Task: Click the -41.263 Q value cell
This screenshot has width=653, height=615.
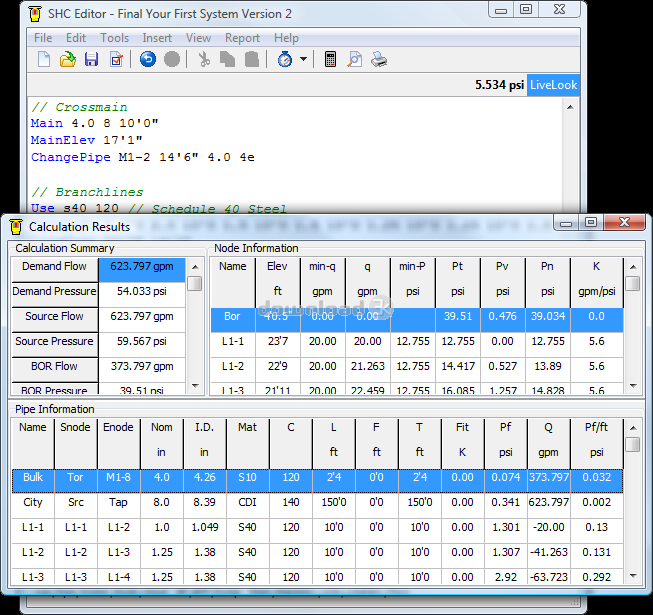Action: tap(548, 556)
